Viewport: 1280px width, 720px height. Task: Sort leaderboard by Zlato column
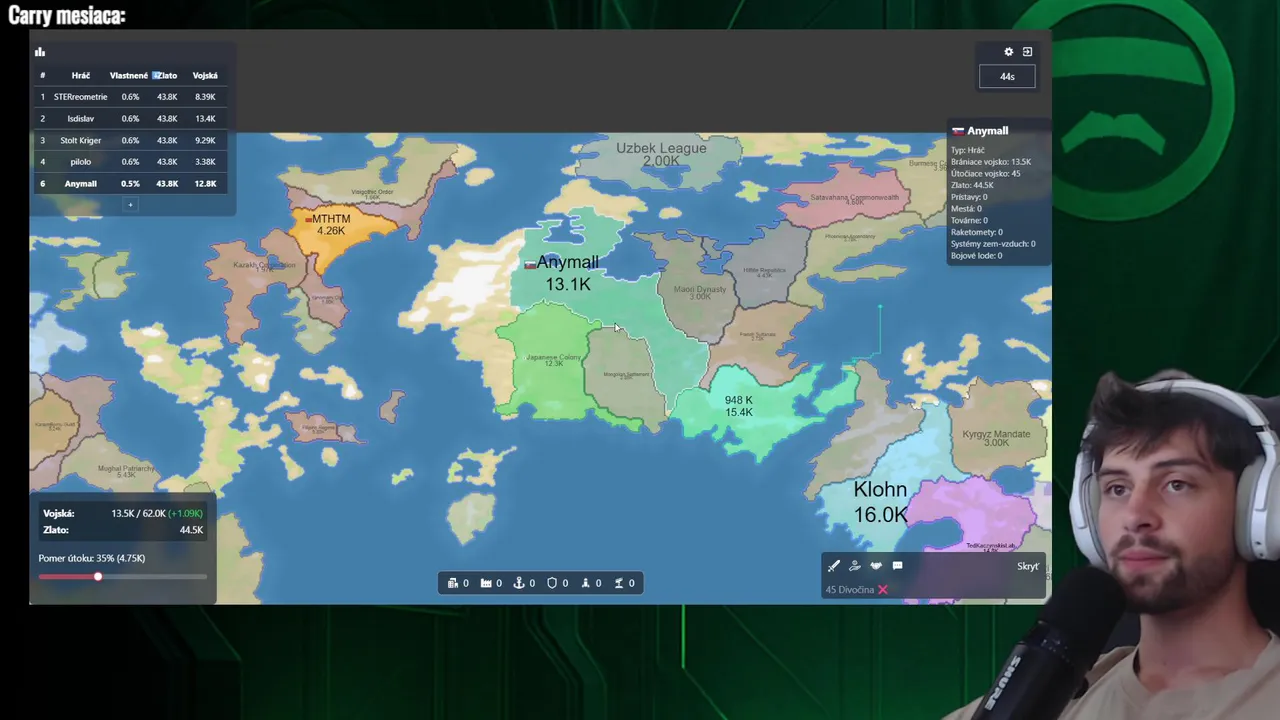[165, 76]
